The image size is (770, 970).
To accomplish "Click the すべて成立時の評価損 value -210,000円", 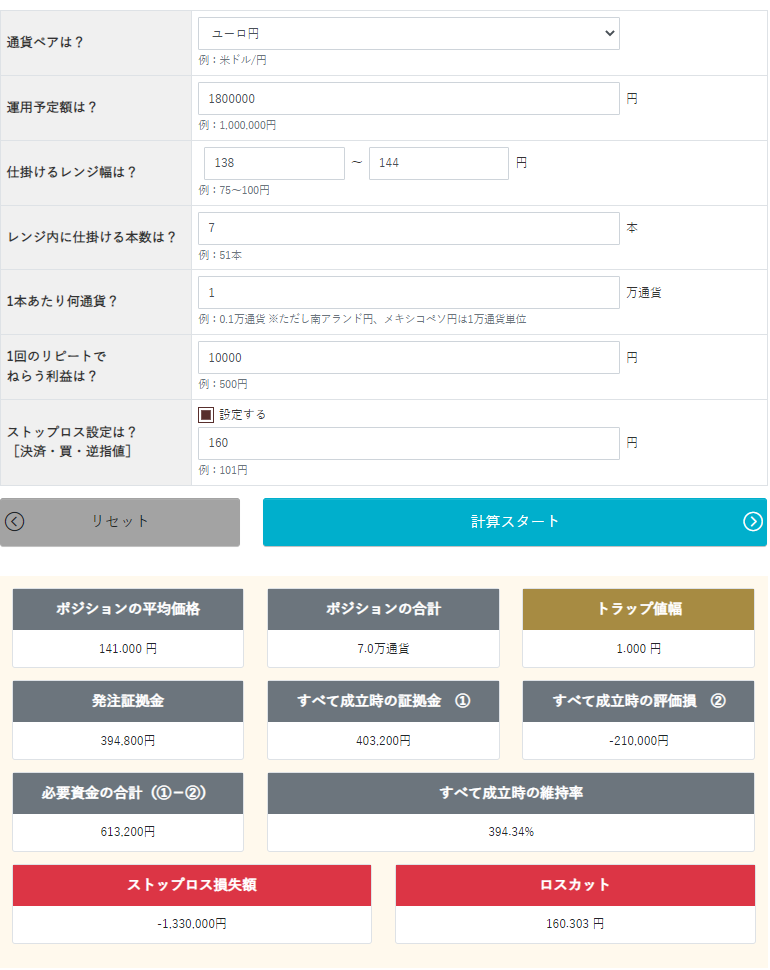I will [x=638, y=740].
